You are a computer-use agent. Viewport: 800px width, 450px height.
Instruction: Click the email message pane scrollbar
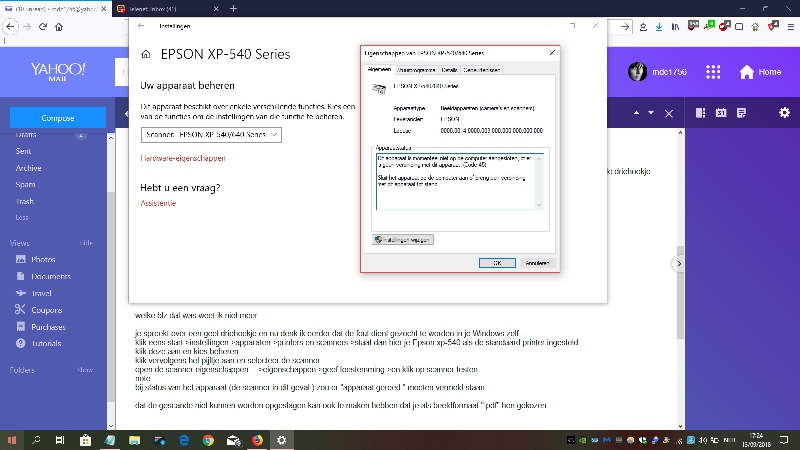[x=680, y=293]
